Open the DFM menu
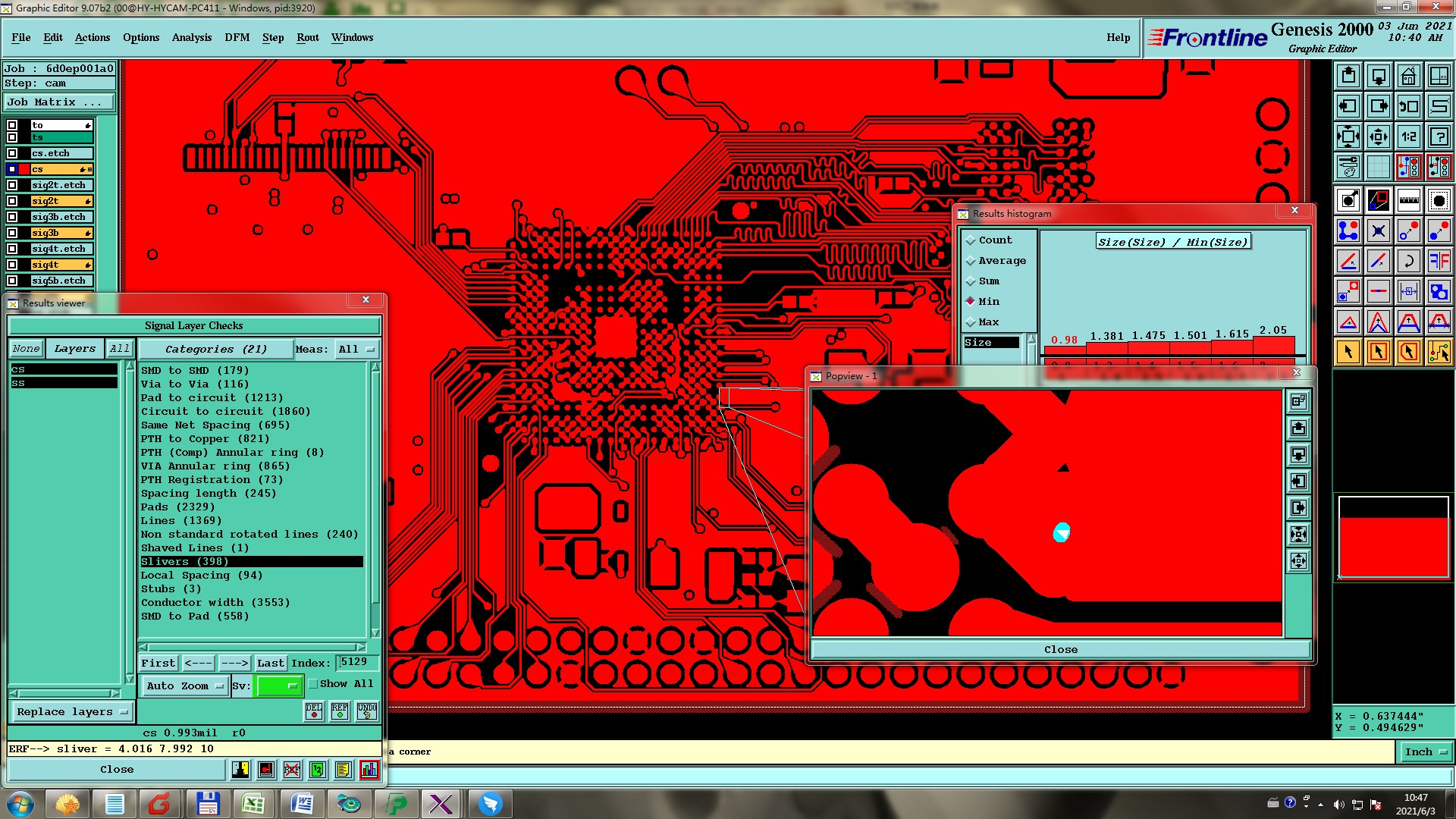This screenshot has height=819, width=1456. point(237,37)
